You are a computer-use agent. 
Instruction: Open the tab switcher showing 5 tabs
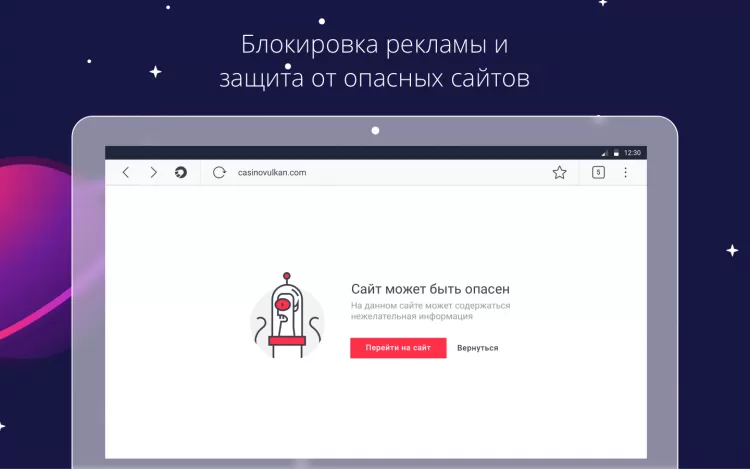(x=598, y=173)
